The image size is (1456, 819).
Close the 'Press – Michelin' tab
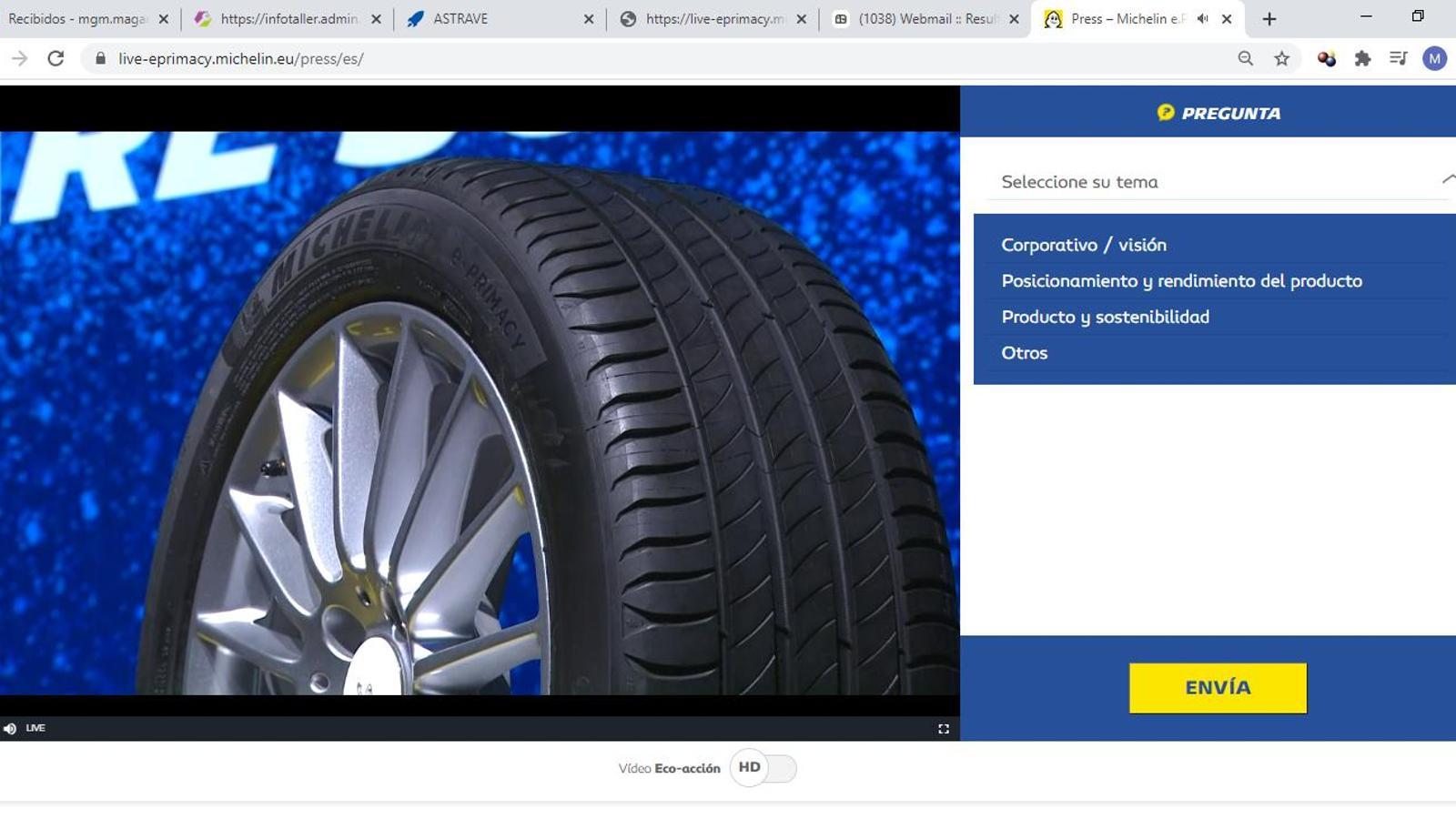pyautogui.click(x=1227, y=19)
